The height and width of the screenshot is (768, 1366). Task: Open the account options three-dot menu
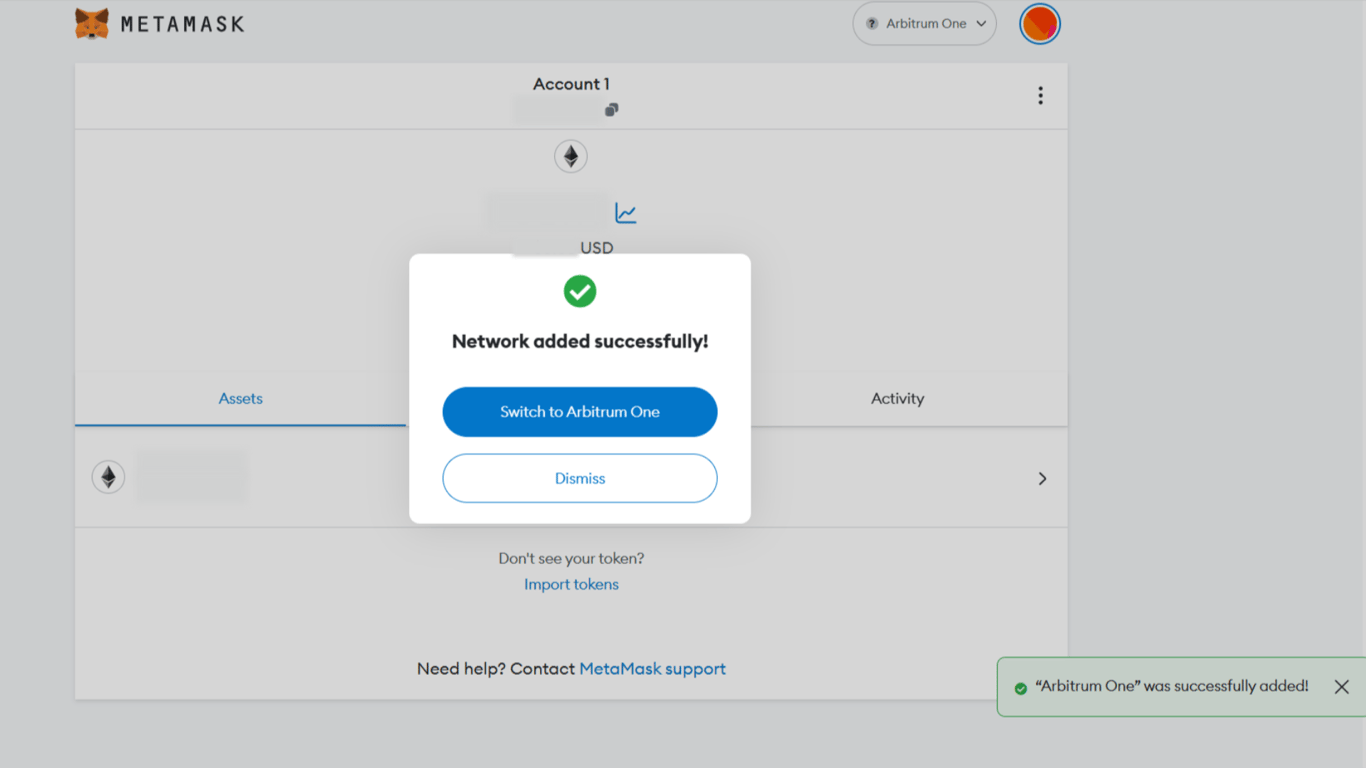pyautogui.click(x=1040, y=95)
